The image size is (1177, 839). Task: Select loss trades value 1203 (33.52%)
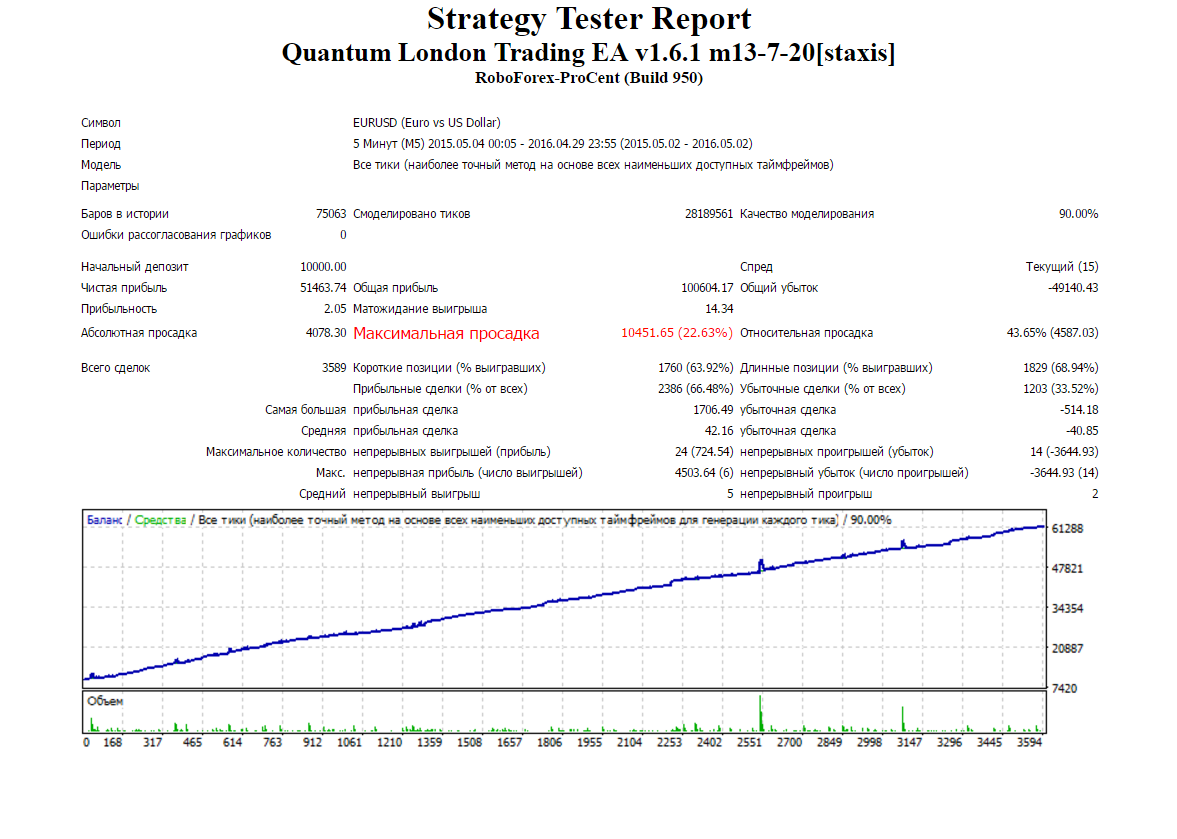pos(1061,389)
